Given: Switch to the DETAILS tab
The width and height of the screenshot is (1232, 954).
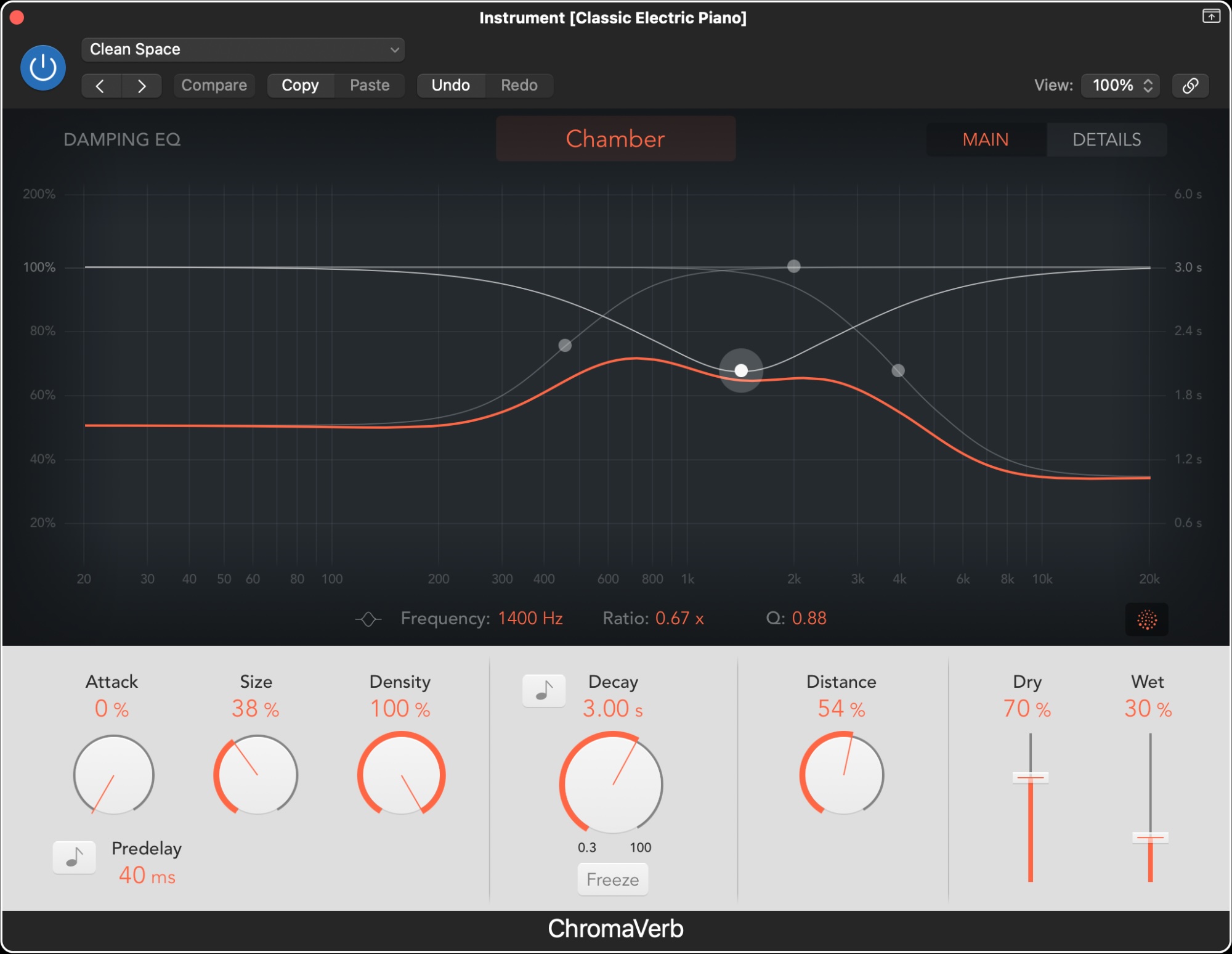Looking at the screenshot, I should coord(1106,140).
